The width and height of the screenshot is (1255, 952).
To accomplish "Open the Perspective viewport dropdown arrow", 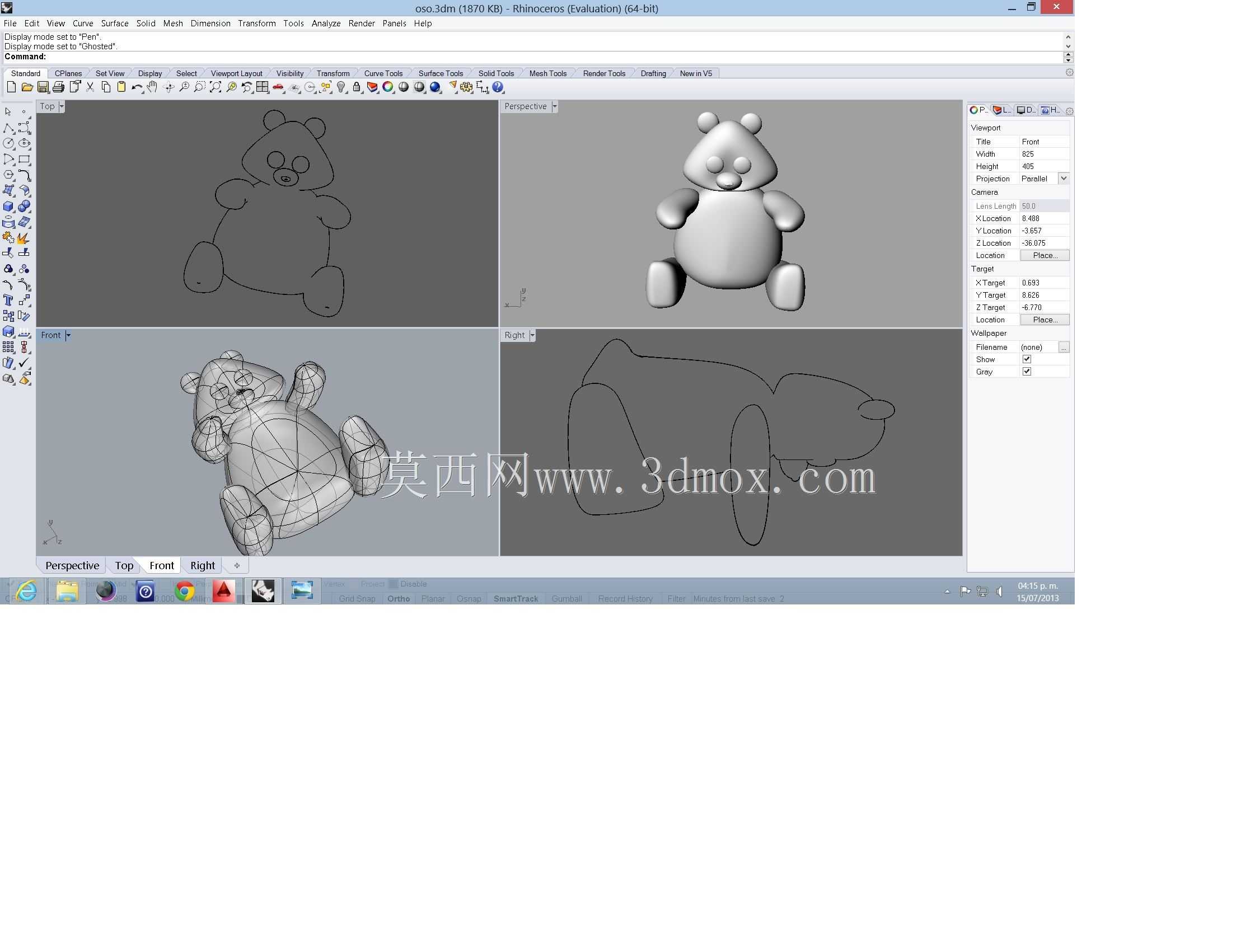I will tap(555, 106).
